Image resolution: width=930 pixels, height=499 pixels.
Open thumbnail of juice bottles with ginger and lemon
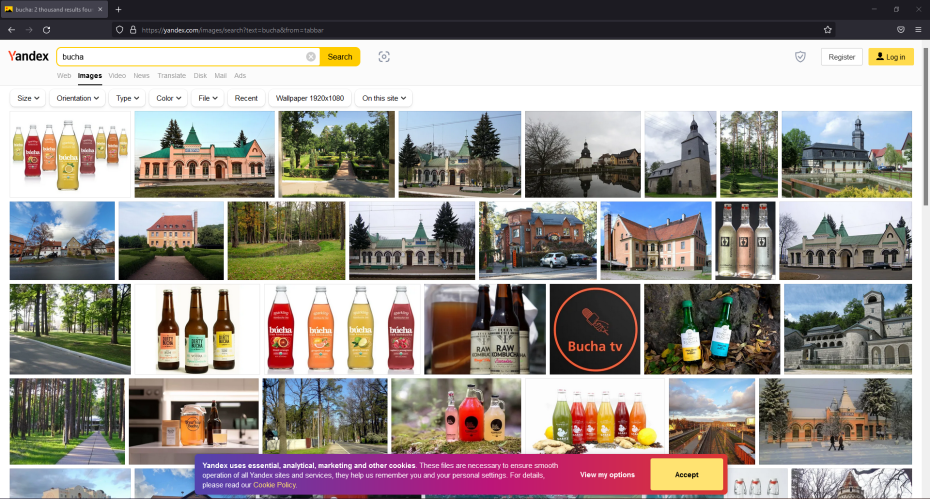[x=595, y=417]
